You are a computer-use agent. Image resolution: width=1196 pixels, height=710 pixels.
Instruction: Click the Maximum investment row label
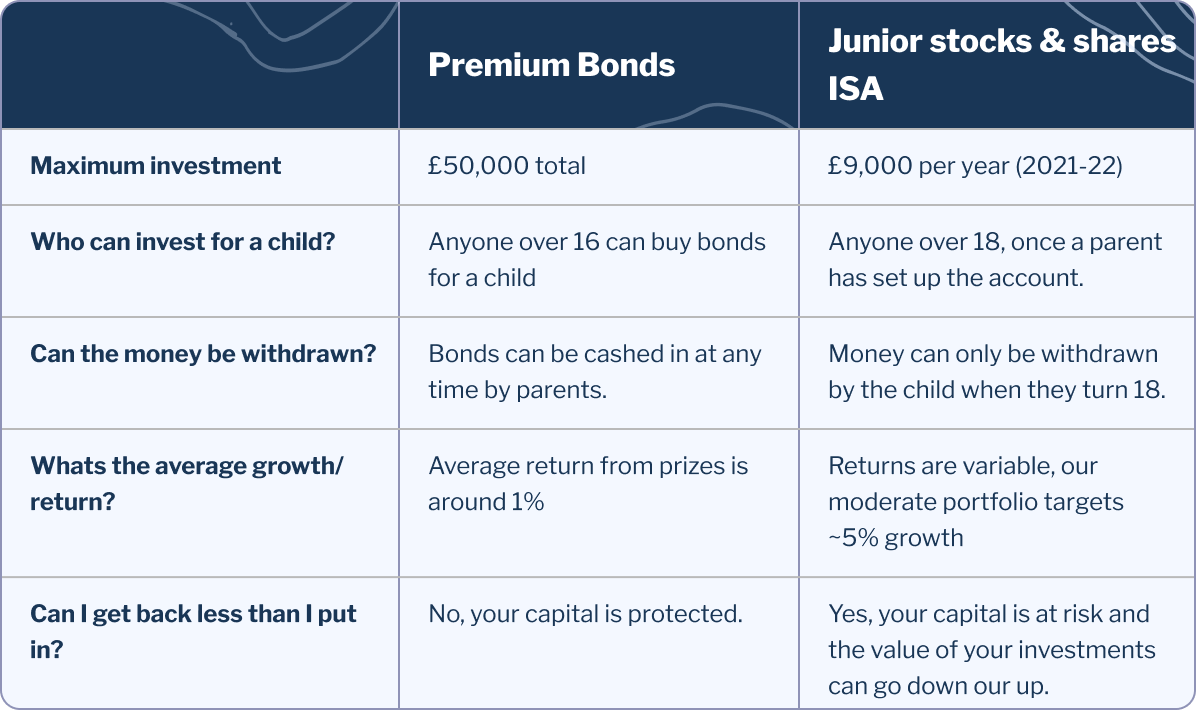[x=156, y=165]
